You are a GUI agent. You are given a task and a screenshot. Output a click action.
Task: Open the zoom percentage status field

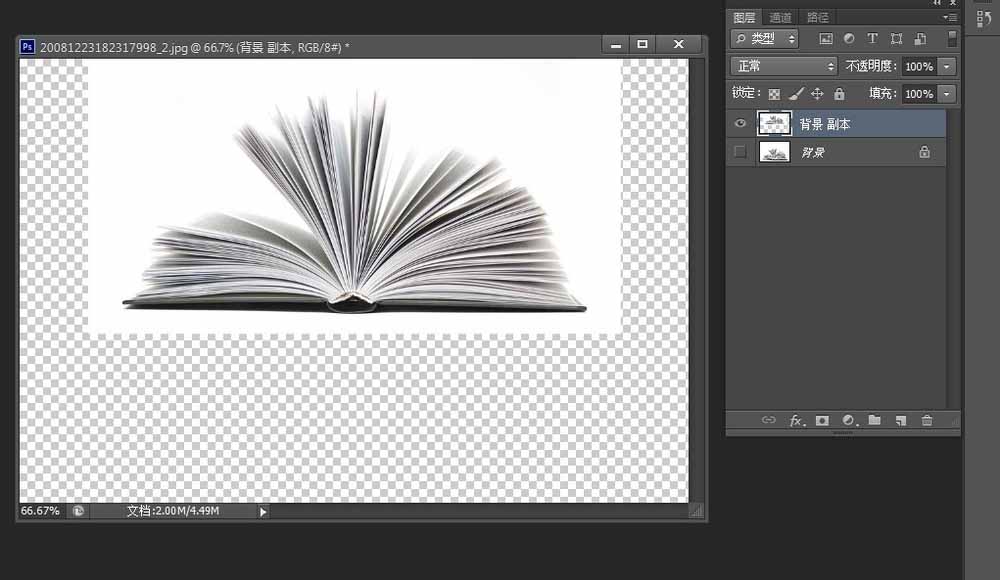pos(38,510)
